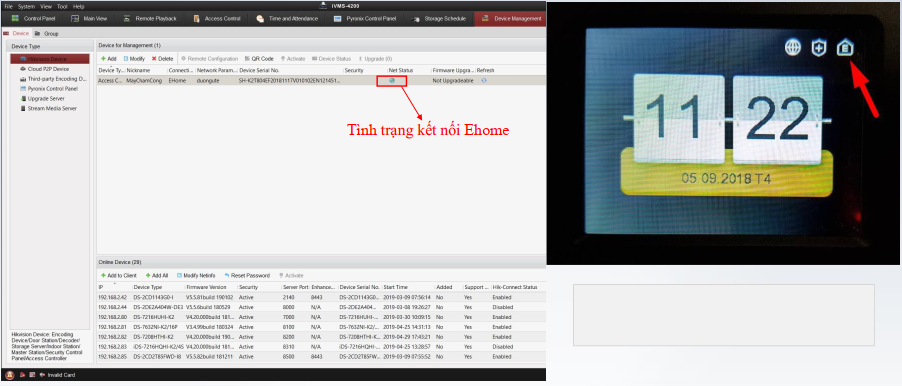Select Stream Media Server type
This screenshot has width=902, height=386.
pyautogui.click(x=48, y=108)
